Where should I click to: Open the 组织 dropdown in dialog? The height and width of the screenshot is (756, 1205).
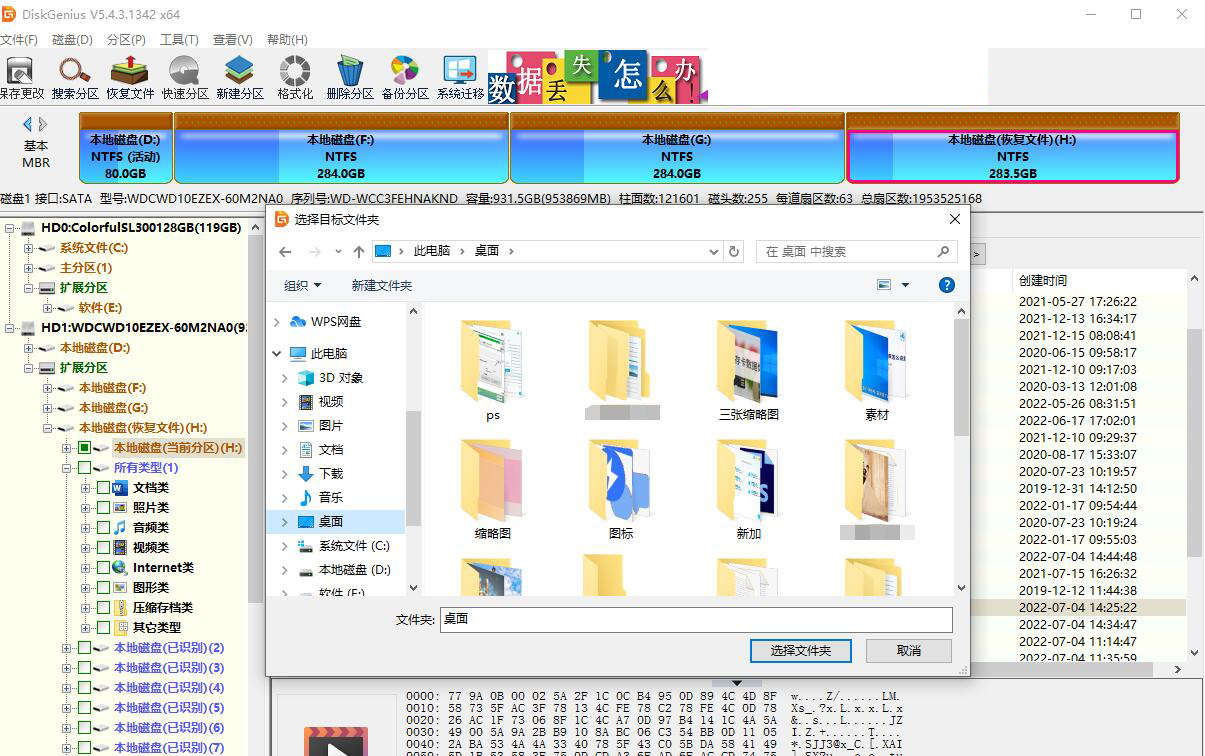302,285
